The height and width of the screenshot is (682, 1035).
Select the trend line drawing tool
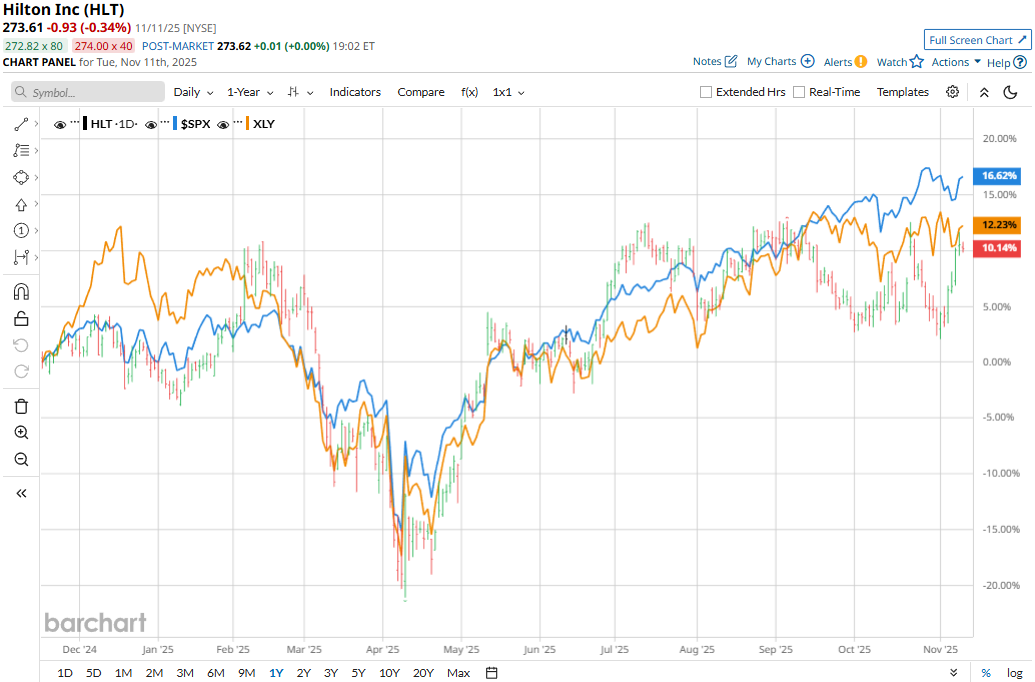[21, 124]
